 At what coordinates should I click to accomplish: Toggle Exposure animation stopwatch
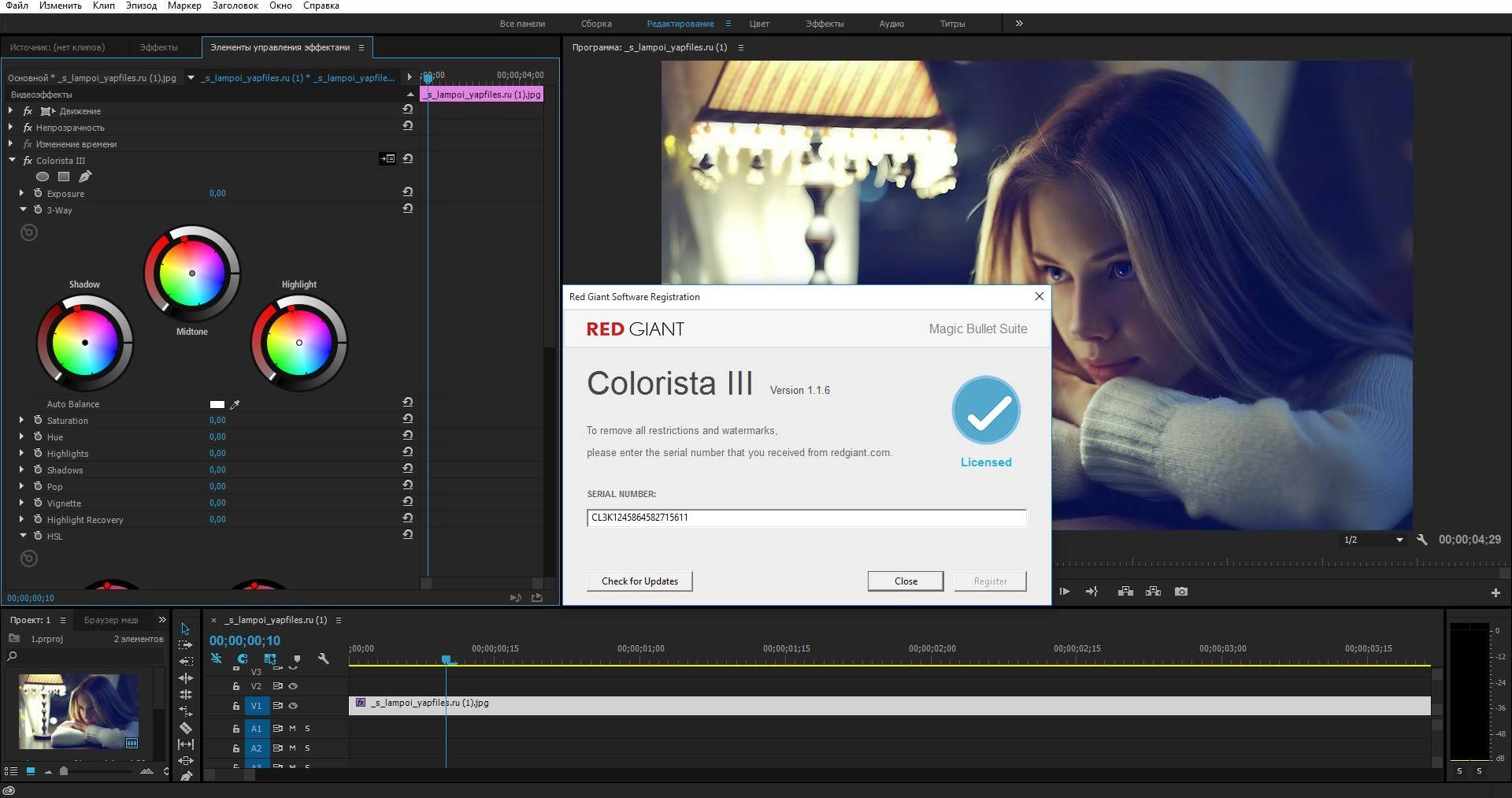pyautogui.click(x=38, y=193)
